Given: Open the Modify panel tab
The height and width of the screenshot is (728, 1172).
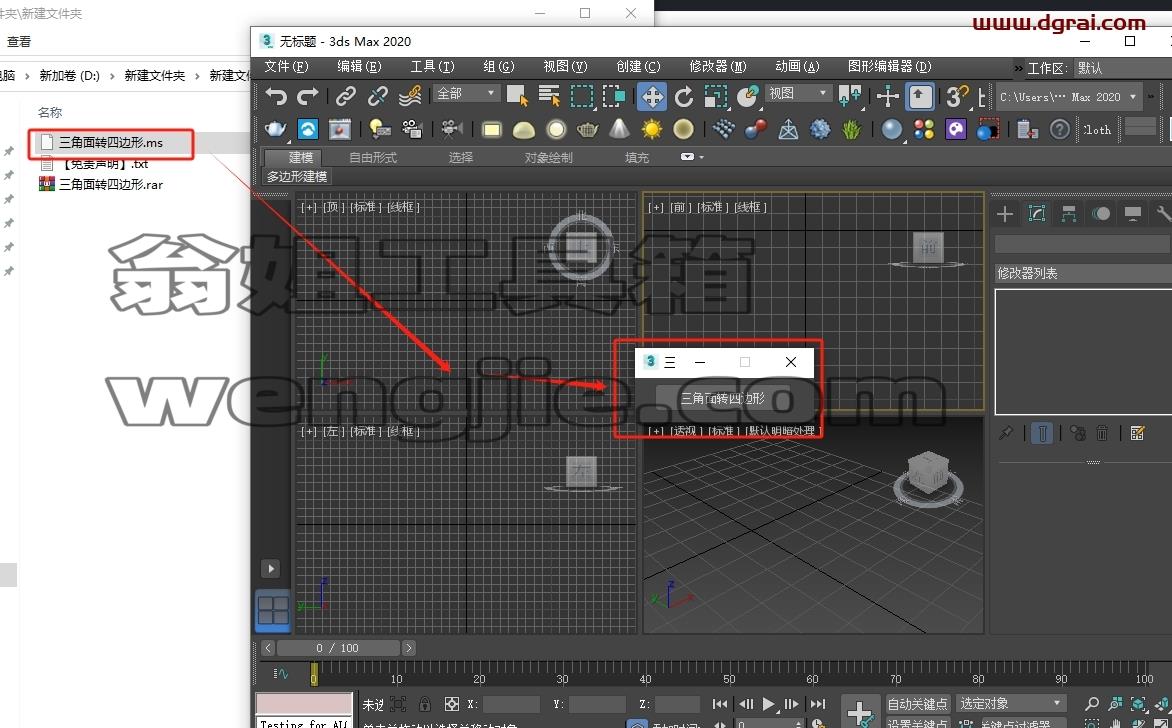Looking at the screenshot, I should (x=1037, y=215).
